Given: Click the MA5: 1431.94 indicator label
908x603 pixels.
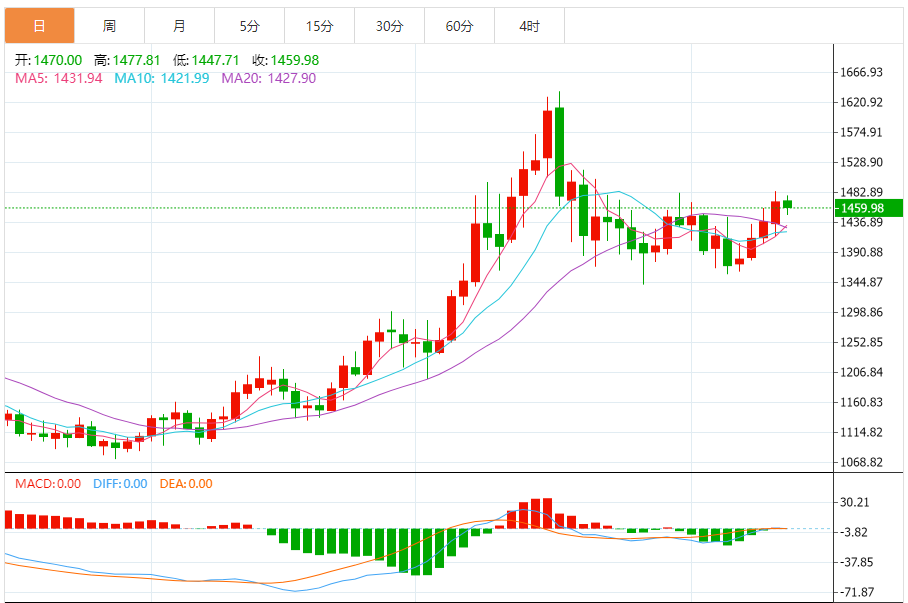Looking at the screenshot, I should pyautogui.click(x=59, y=78).
